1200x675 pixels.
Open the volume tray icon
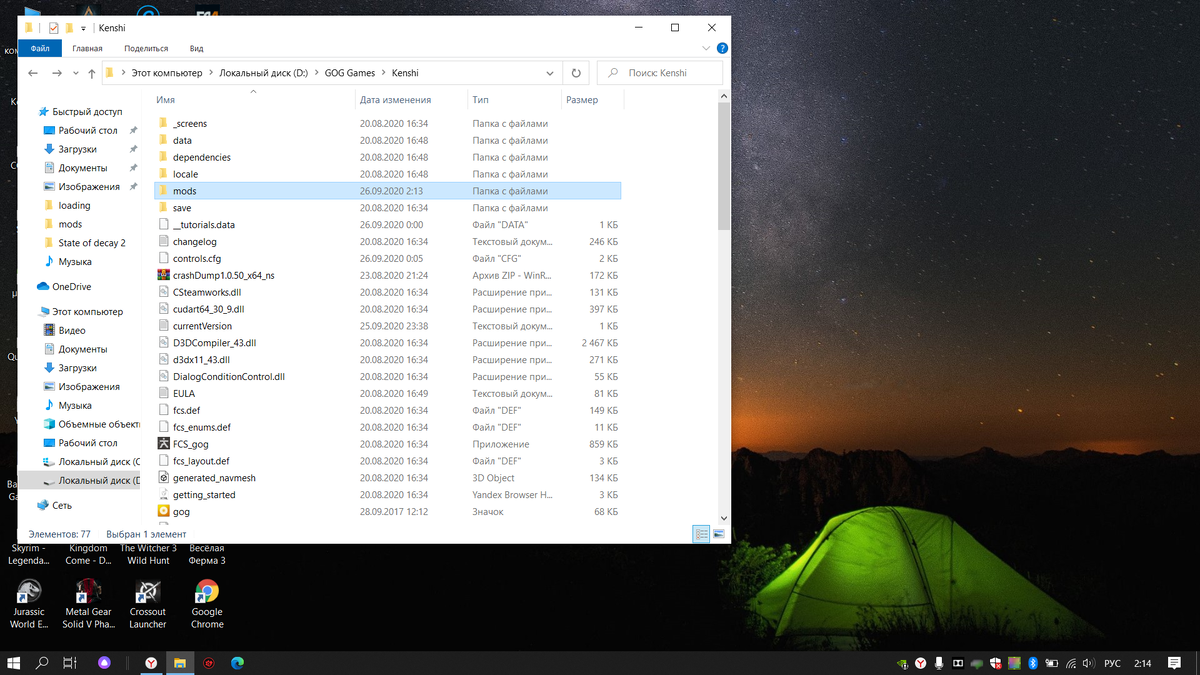(1089, 663)
